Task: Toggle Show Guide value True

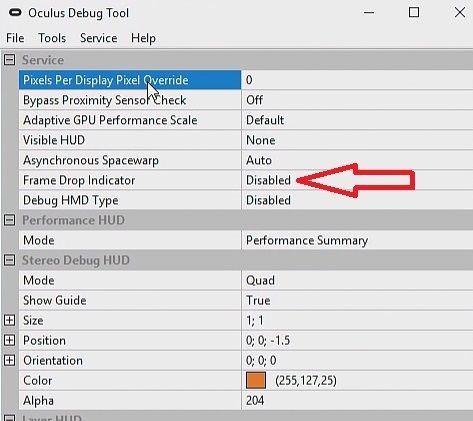Action: pyautogui.click(x=358, y=300)
